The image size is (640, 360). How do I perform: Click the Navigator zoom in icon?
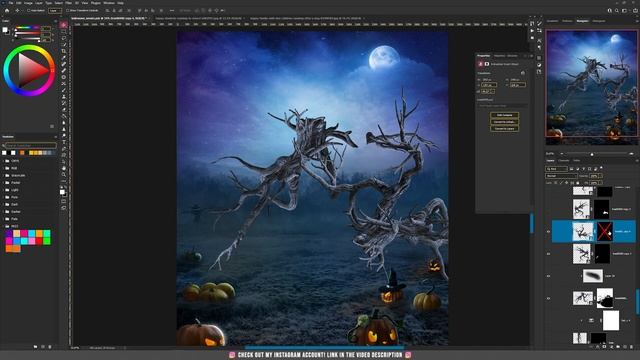tap(631, 153)
